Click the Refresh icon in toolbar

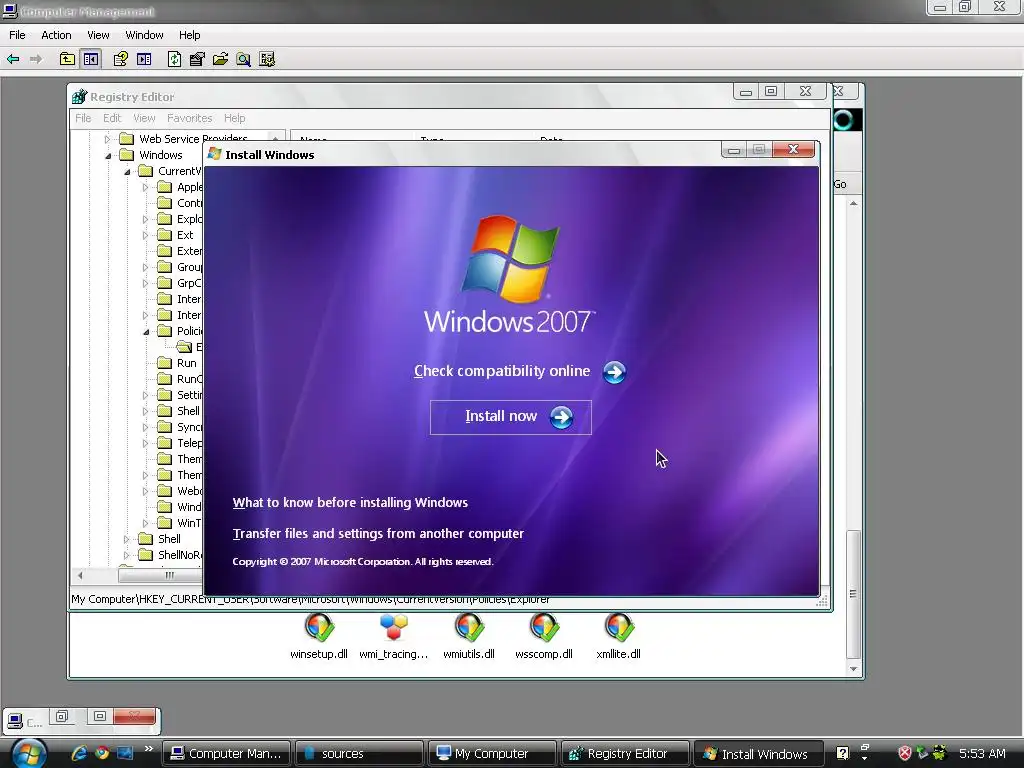(x=174, y=59)
